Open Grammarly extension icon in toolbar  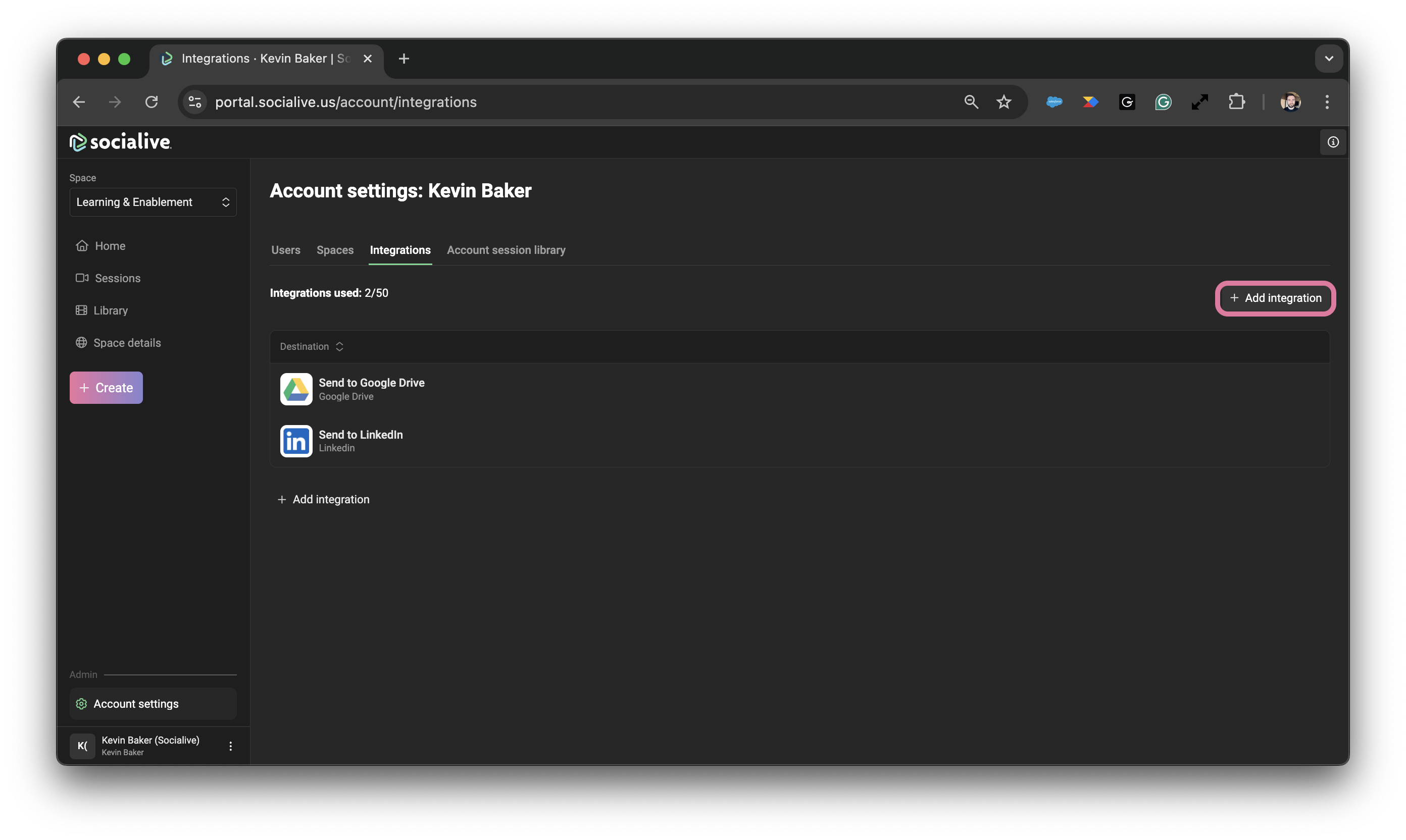click(x=1163, y=102)
